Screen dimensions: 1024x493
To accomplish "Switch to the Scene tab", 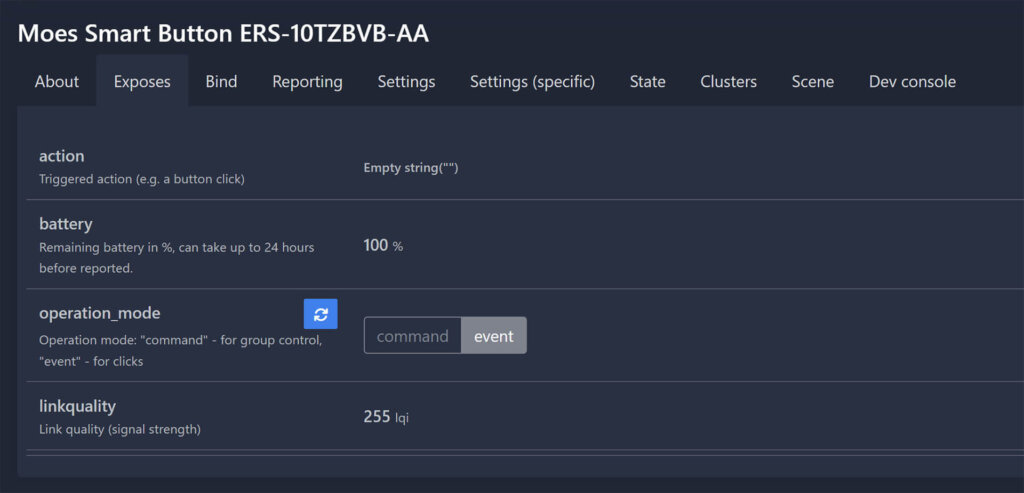I will click(x=813, y=82).
